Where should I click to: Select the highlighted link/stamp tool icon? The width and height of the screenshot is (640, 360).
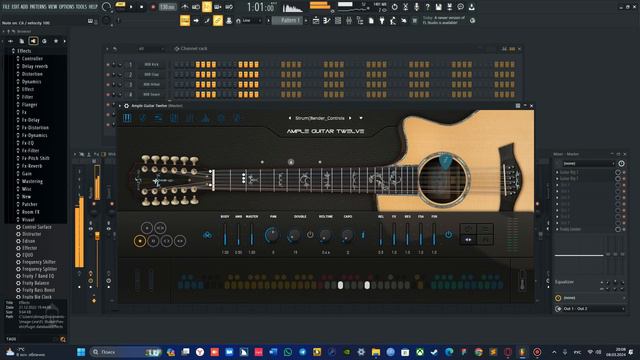pos(218,20)
